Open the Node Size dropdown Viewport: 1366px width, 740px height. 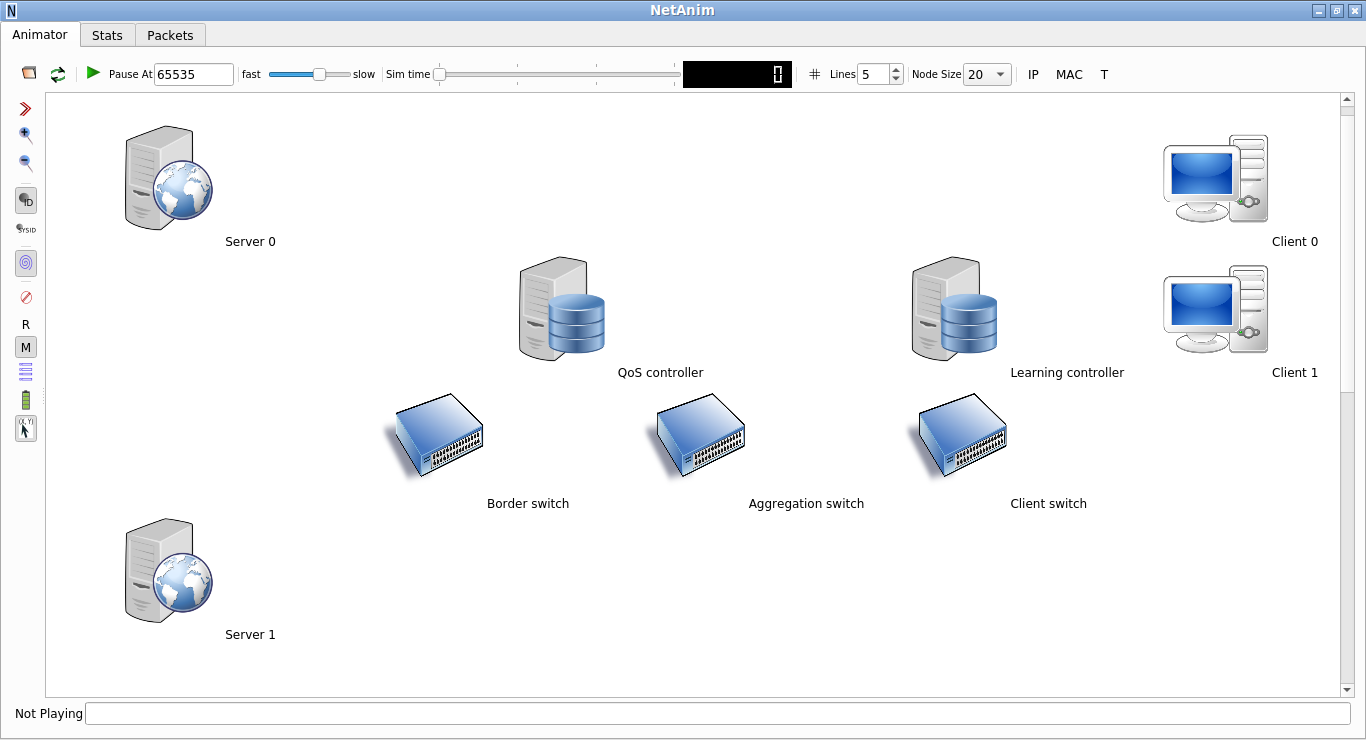(987, 74)
